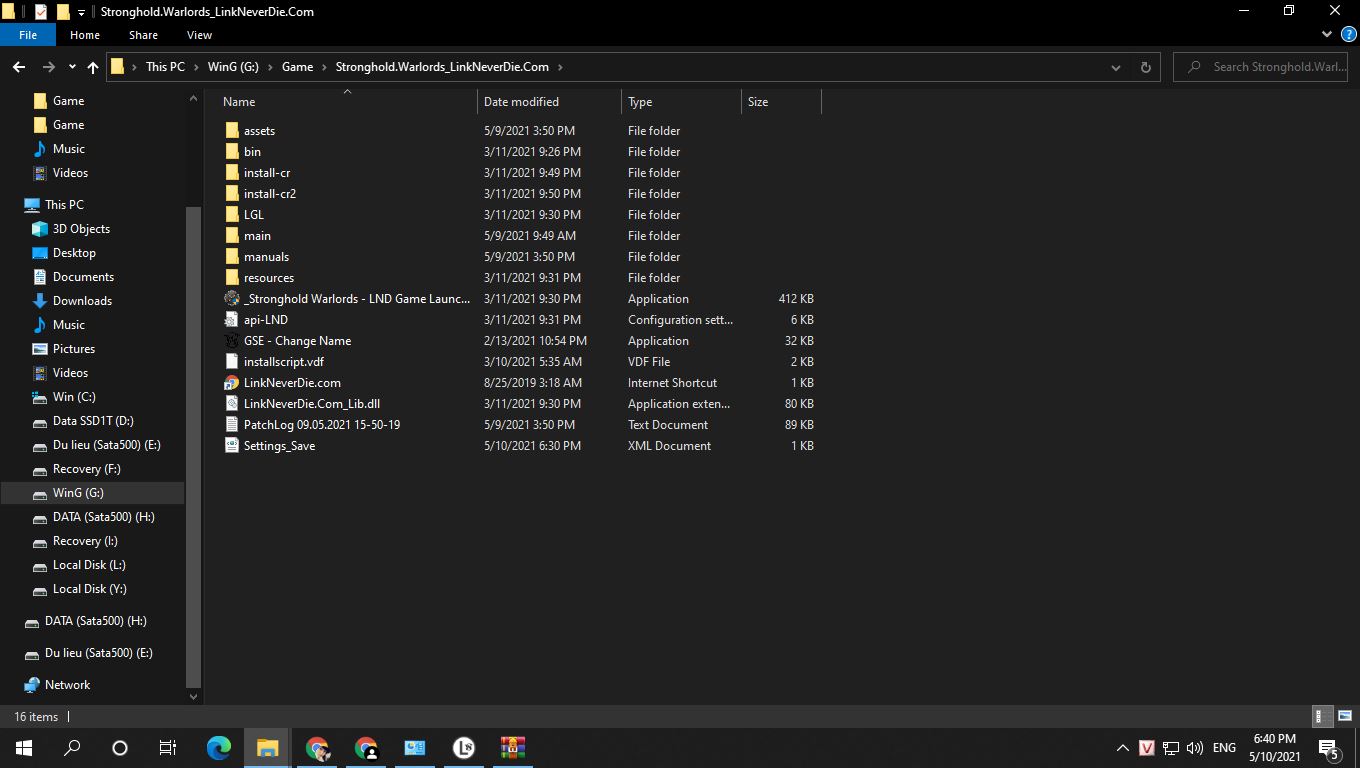Open WinRAR from the taskbar

512,747
